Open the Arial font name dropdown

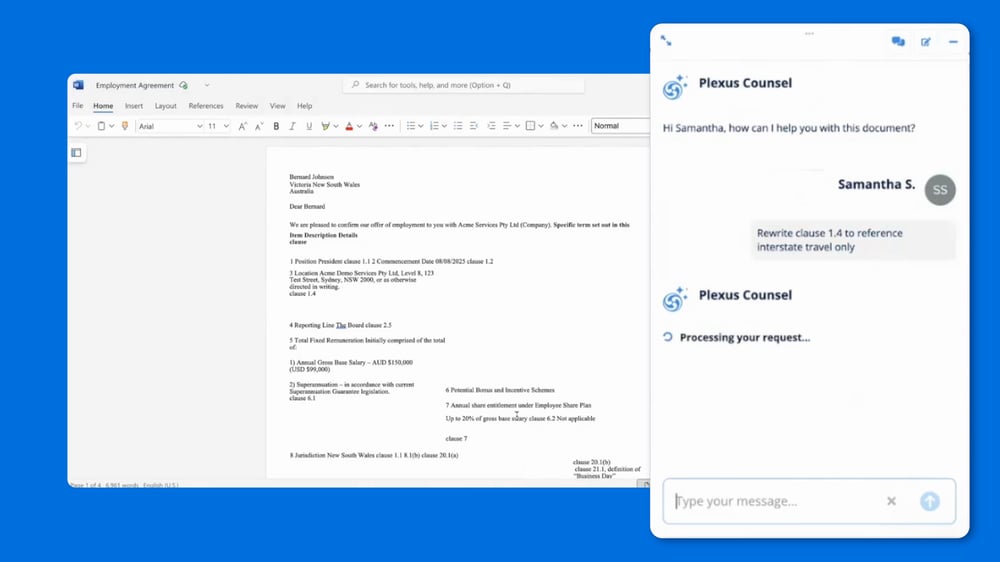199,126
